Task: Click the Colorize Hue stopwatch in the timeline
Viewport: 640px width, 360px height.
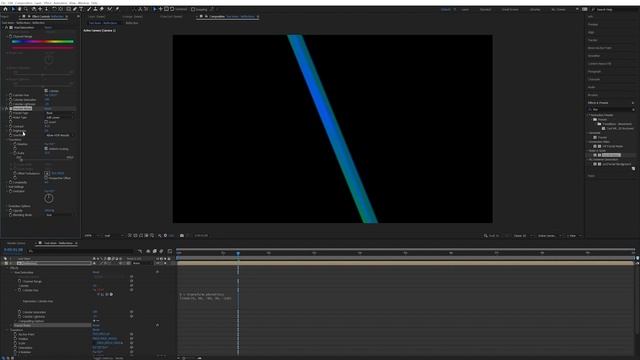Action: click(19, 290)
